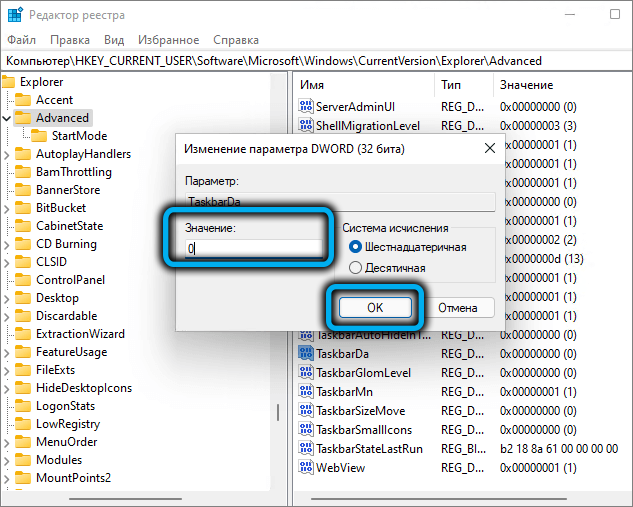The height and width of the screenshot is (507, 633).
Task: Open the Избранное menu
Action: [x=168, y=40]
